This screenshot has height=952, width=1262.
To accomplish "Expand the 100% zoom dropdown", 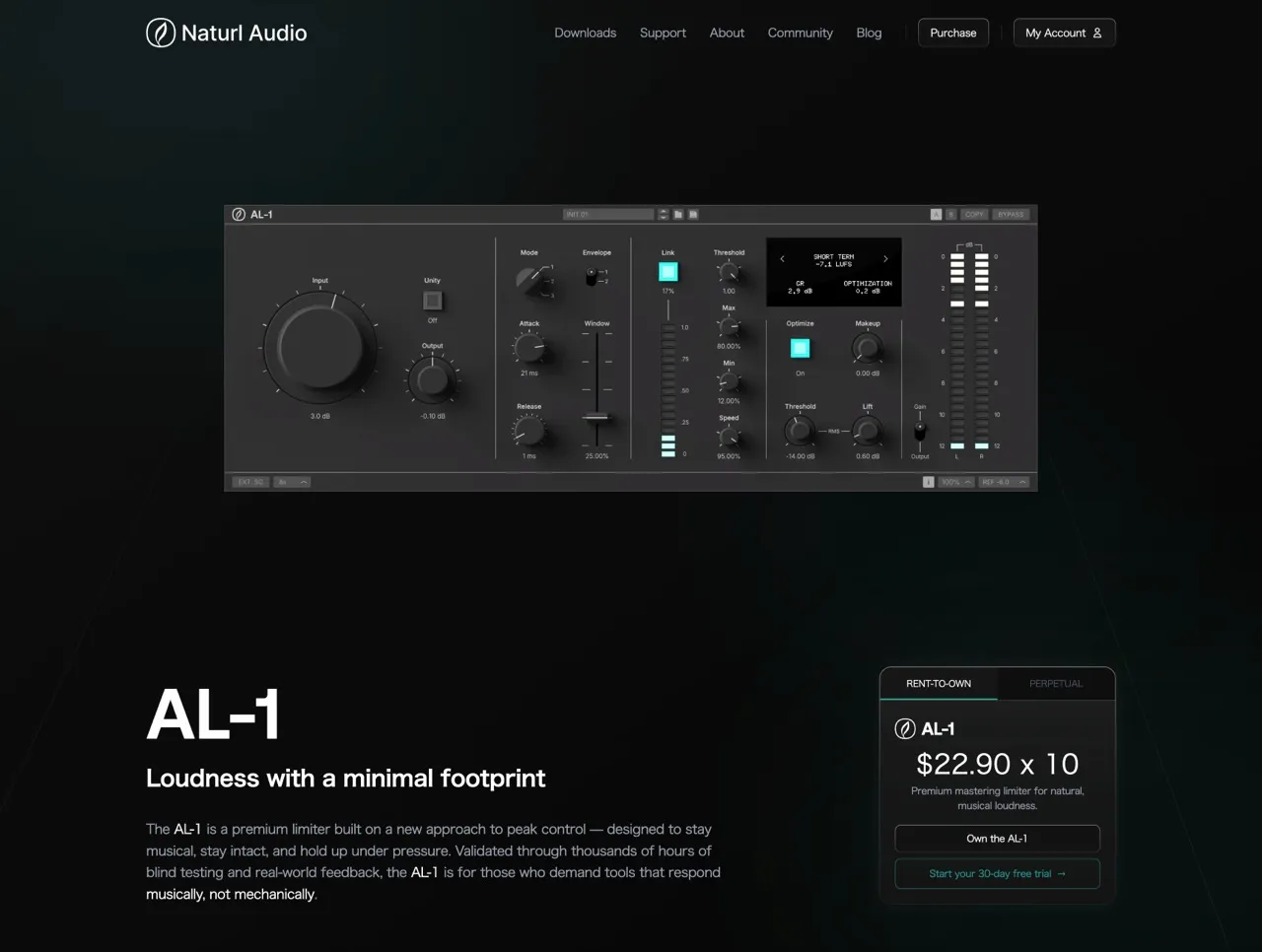I will (x=954, y=482).
